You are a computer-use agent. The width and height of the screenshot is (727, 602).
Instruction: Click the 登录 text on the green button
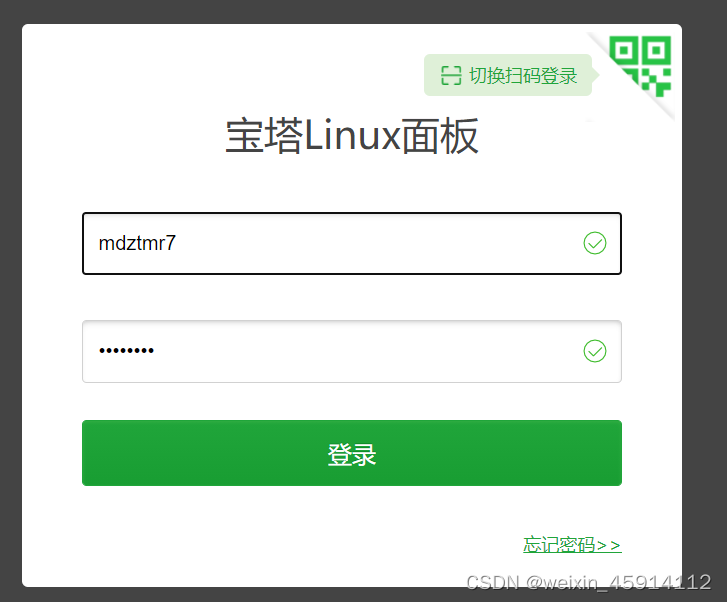[x=352, y=455]
